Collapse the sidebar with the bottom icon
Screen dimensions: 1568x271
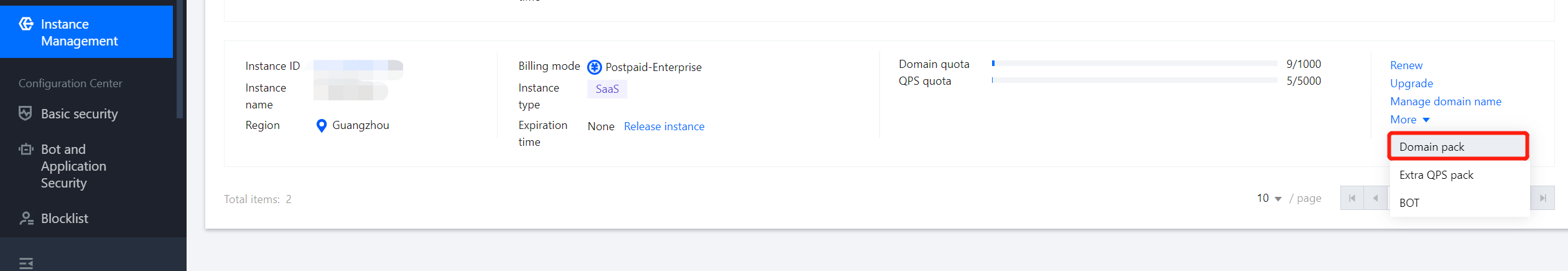(26, 264)
